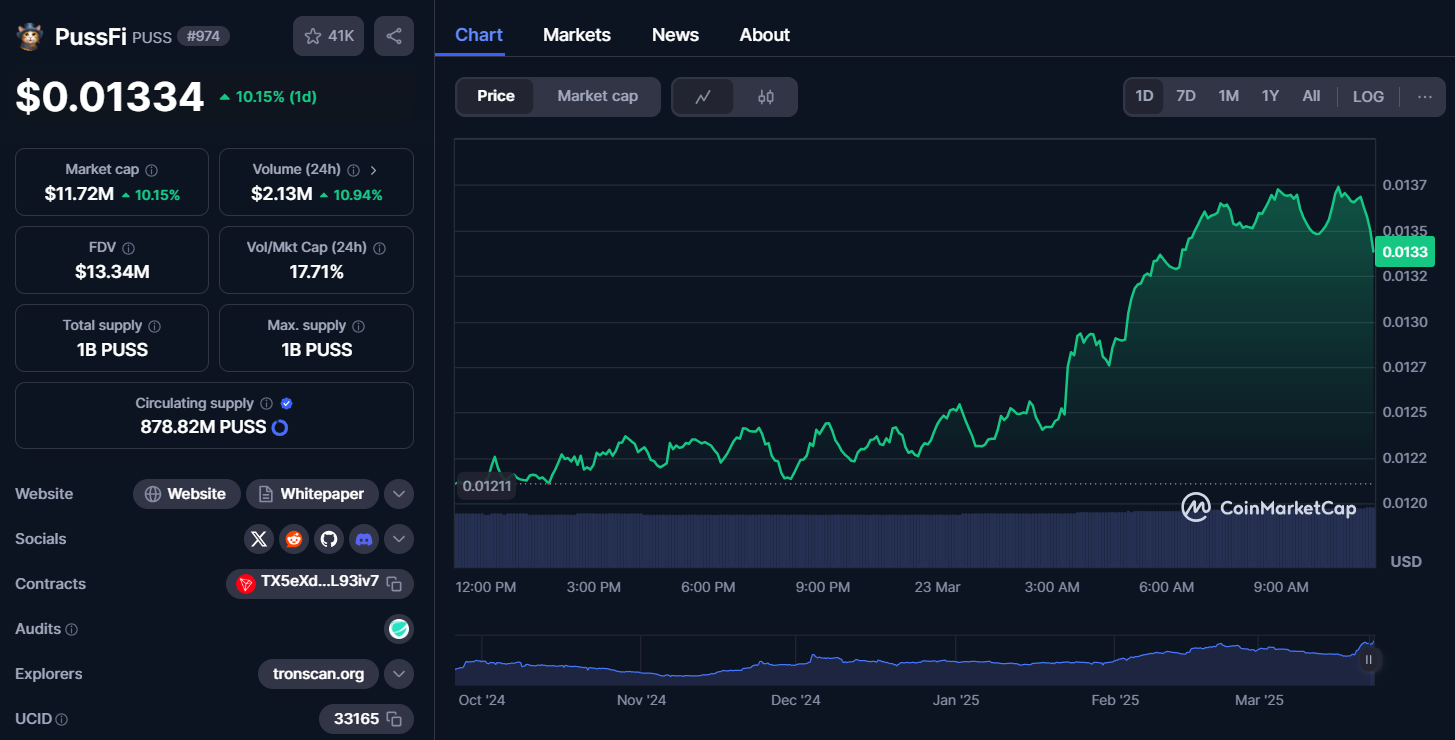Show info tooltip for UCID
The width and height of the screenshot is (1455, 740).
(62, 719)
